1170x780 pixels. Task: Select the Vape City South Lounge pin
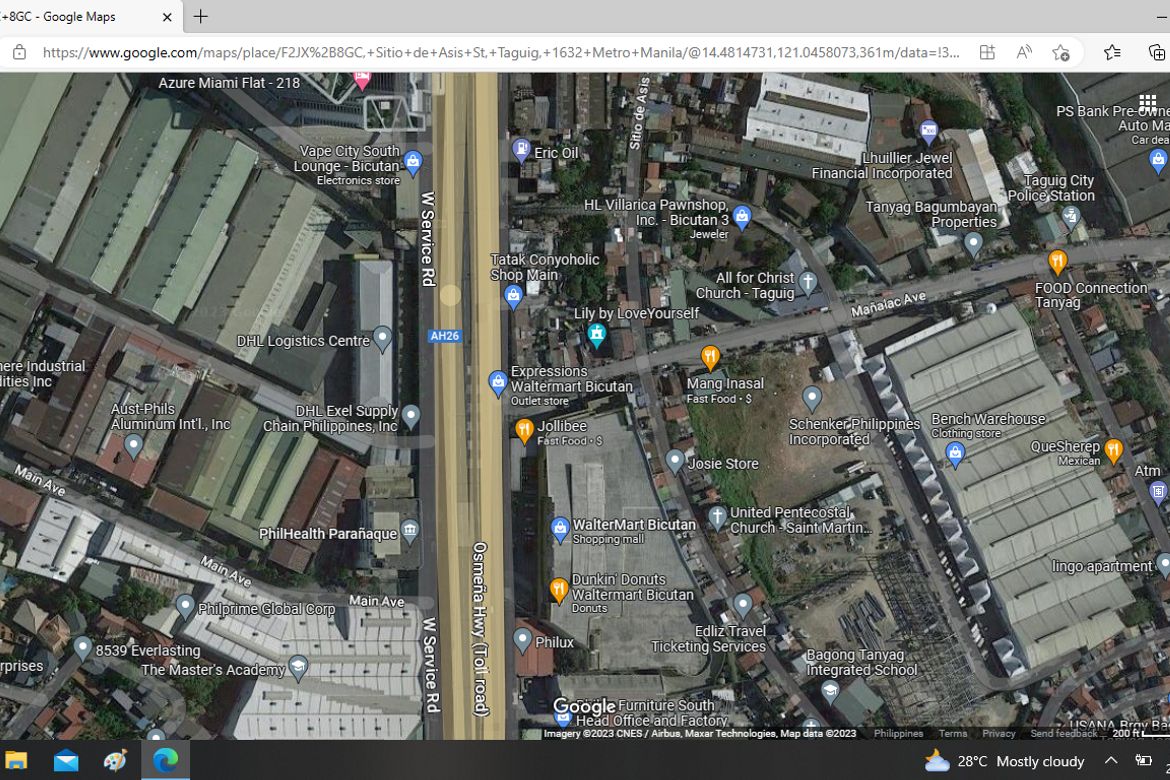[x=413, y=161]
